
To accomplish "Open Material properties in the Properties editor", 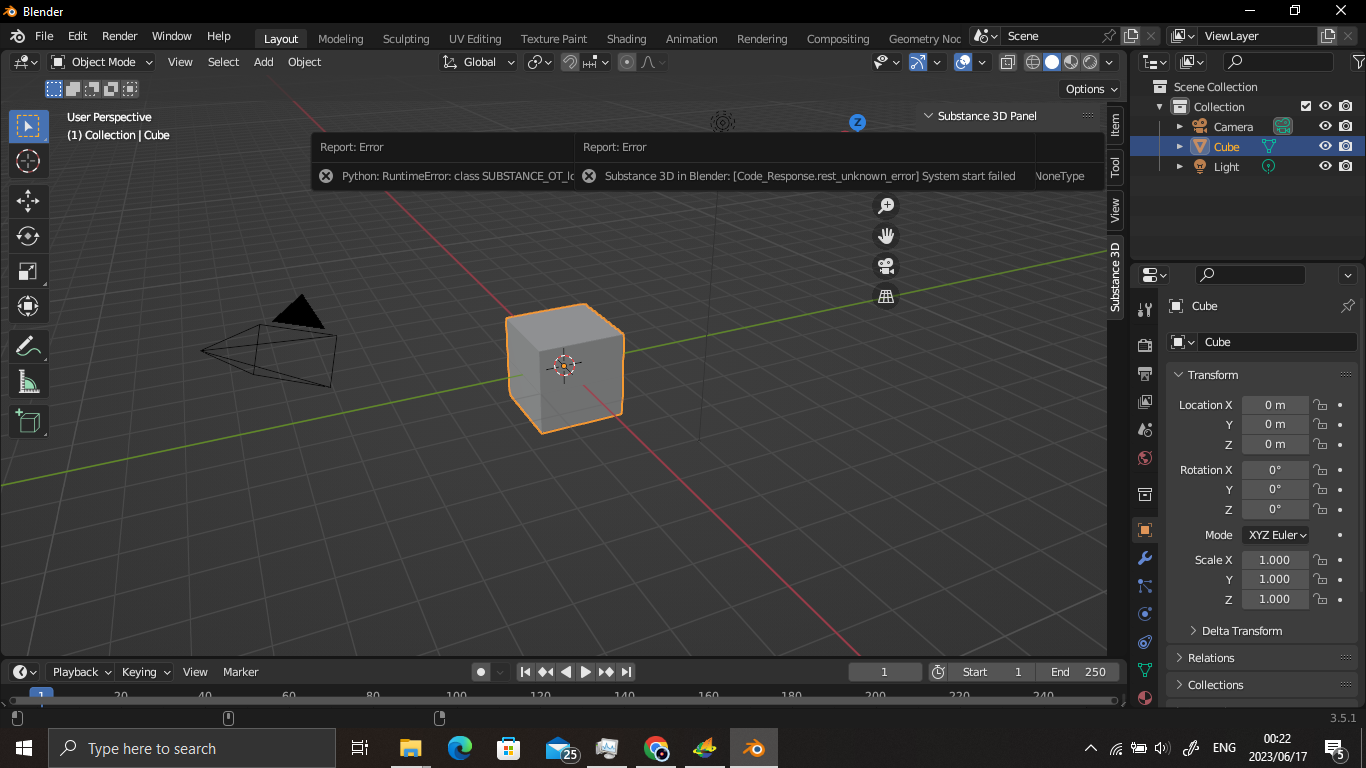I will (x=1145, y=698).
